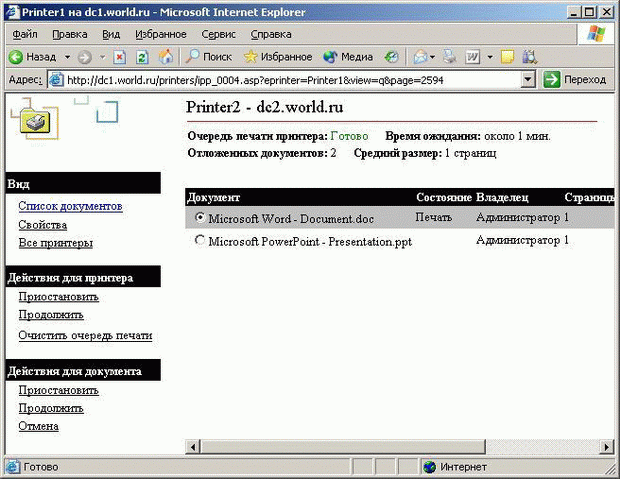
Task: Open the Избранное menu in menu bar
Action: point(161,34)
